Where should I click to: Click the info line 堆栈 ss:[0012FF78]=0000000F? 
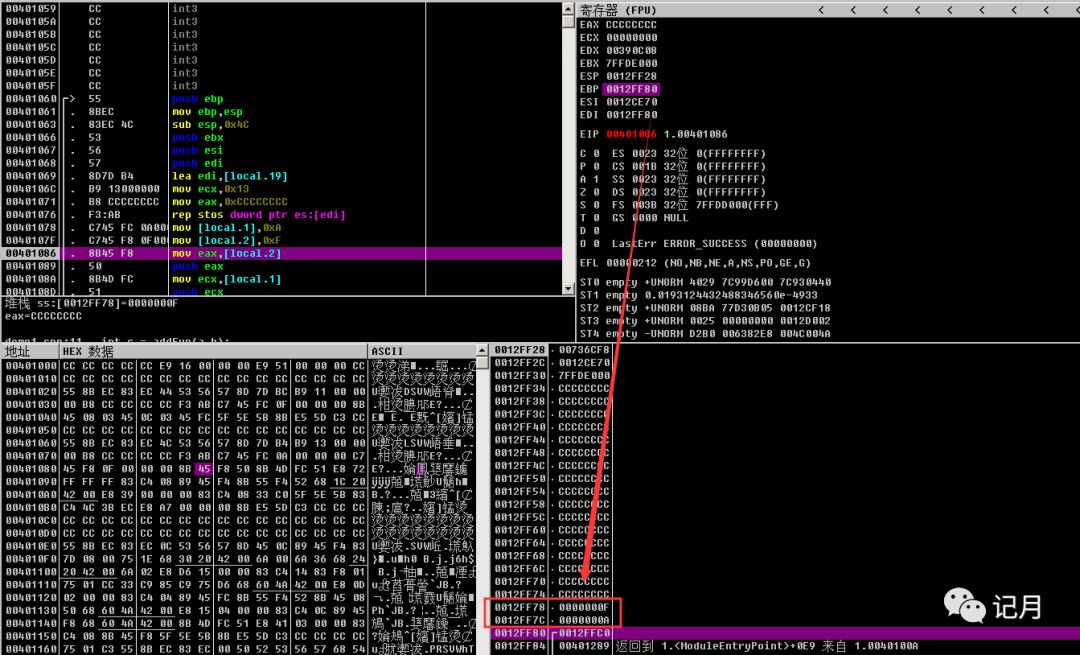(91, 303)
